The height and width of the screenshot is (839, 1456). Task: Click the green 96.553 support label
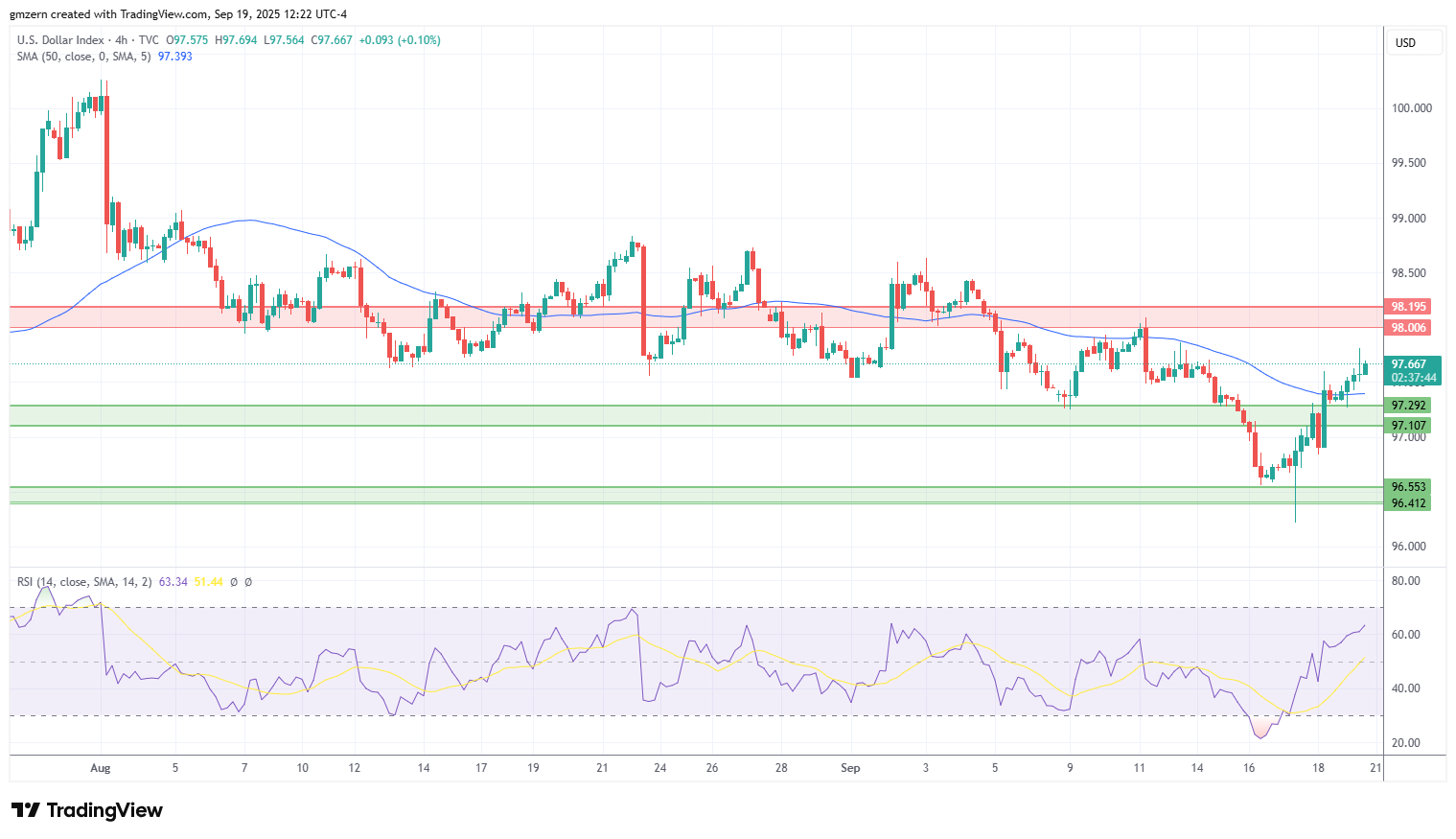(x=1409, y=487)
